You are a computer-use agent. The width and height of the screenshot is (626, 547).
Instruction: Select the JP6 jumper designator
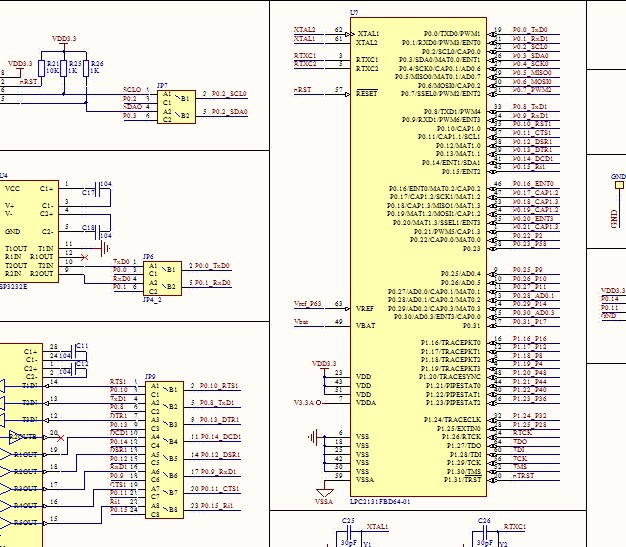(x=148, y=256)
